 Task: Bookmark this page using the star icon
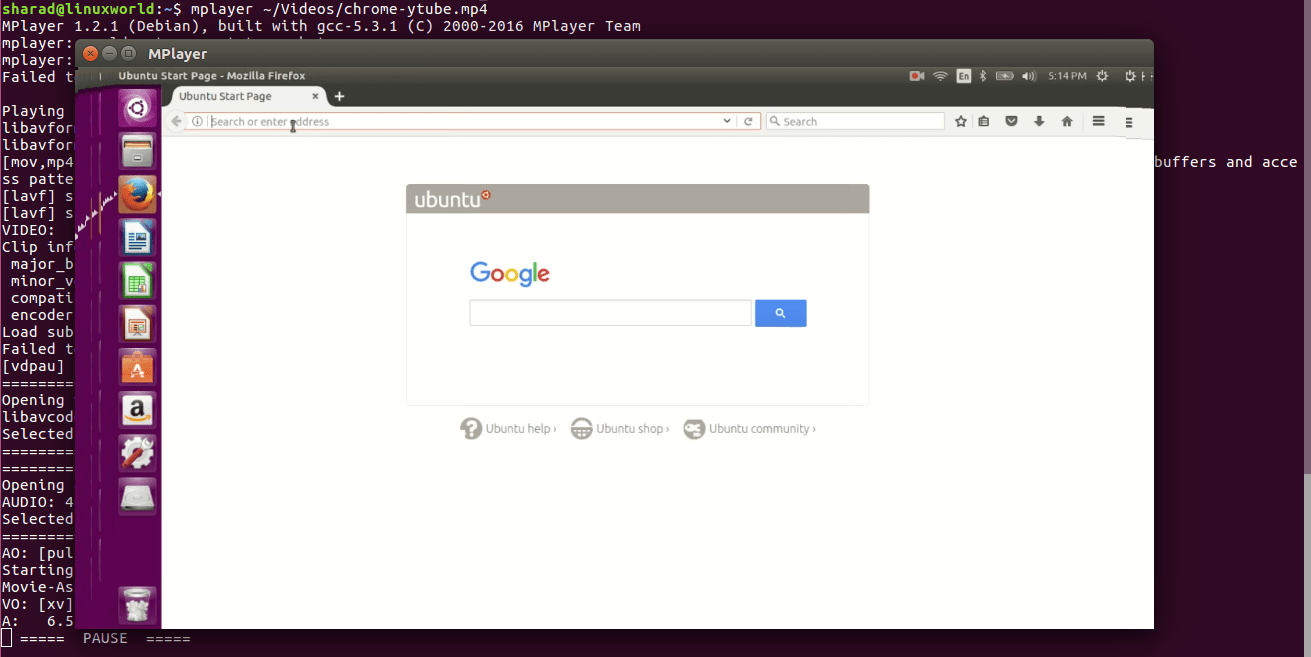point(961,121)
